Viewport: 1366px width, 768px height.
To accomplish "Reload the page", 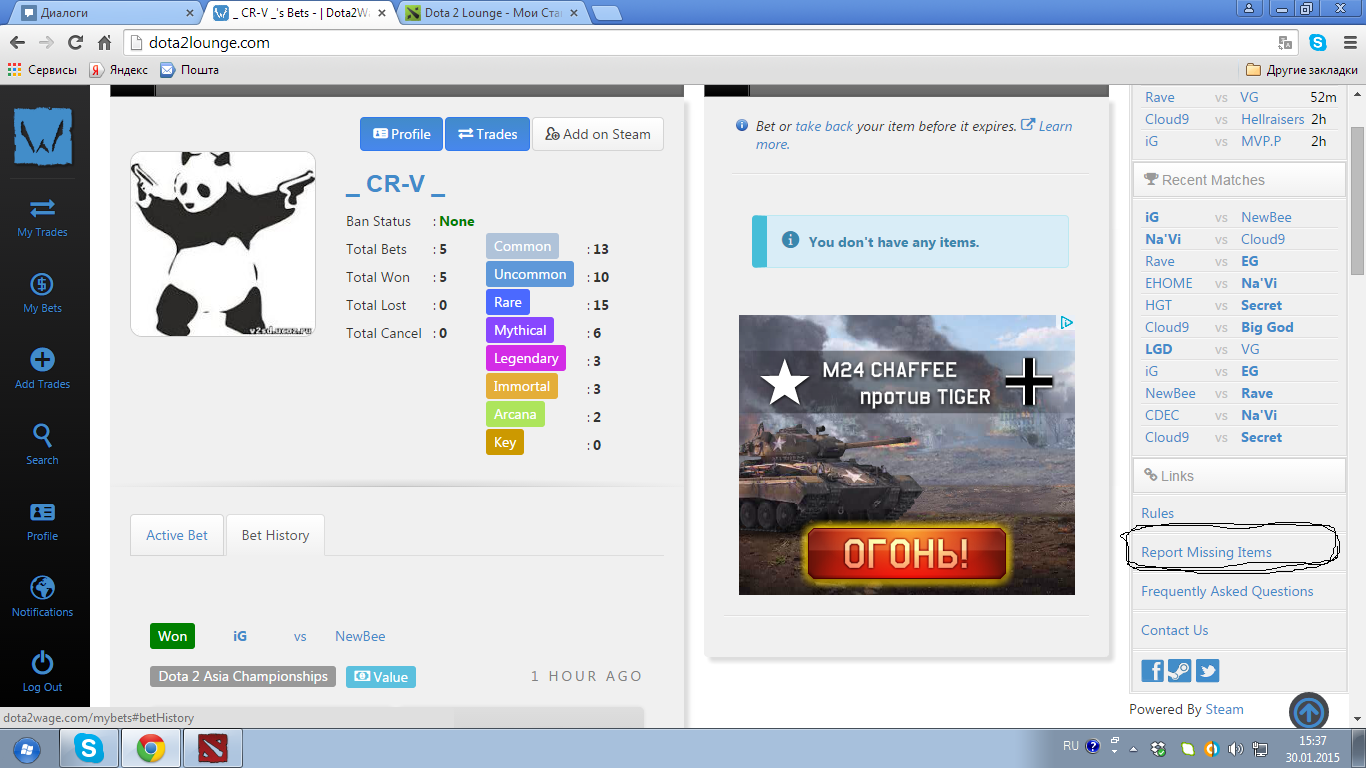I will 75,43.
